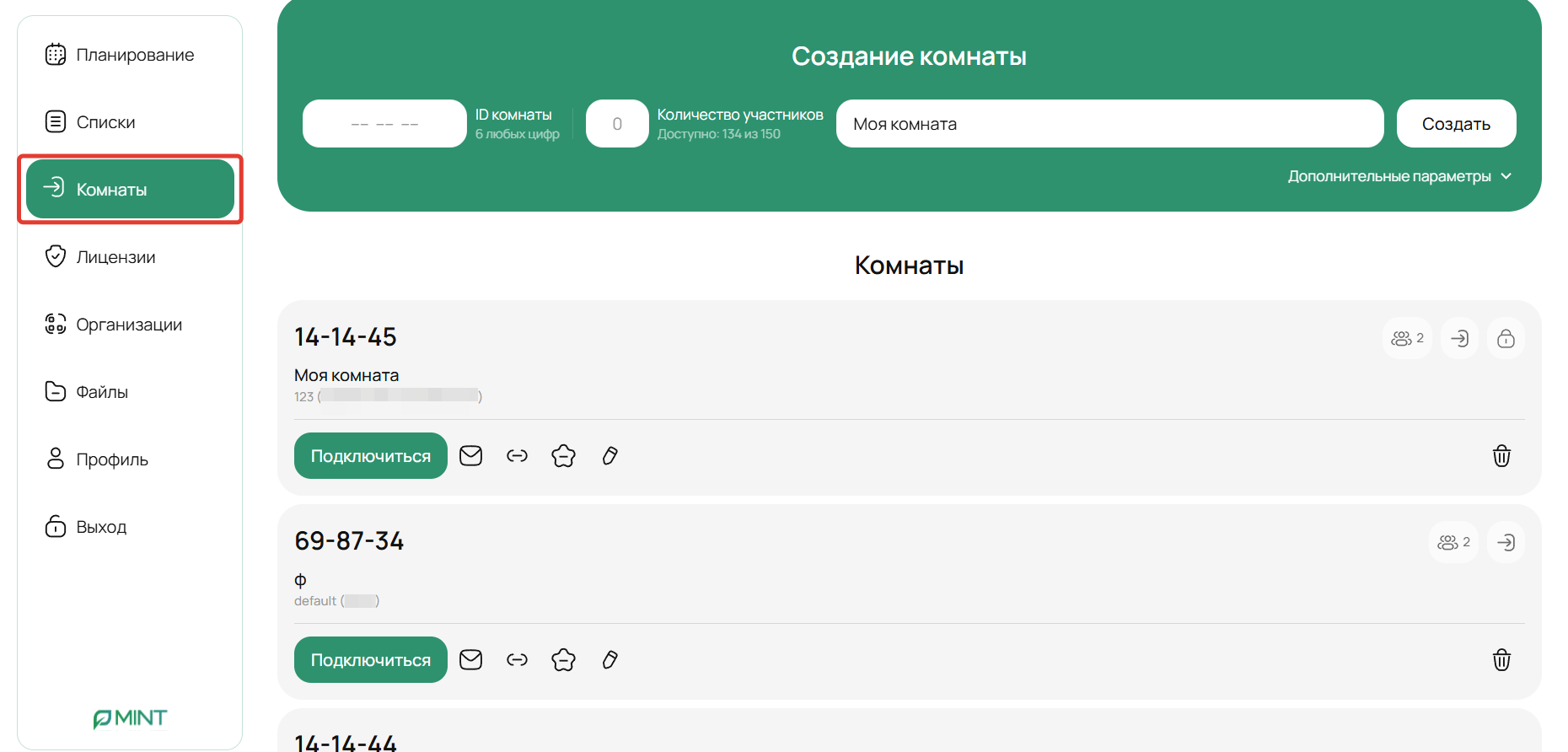Click the Моя комната name field
The image size is (1568, 752).
pos(1109,124)
